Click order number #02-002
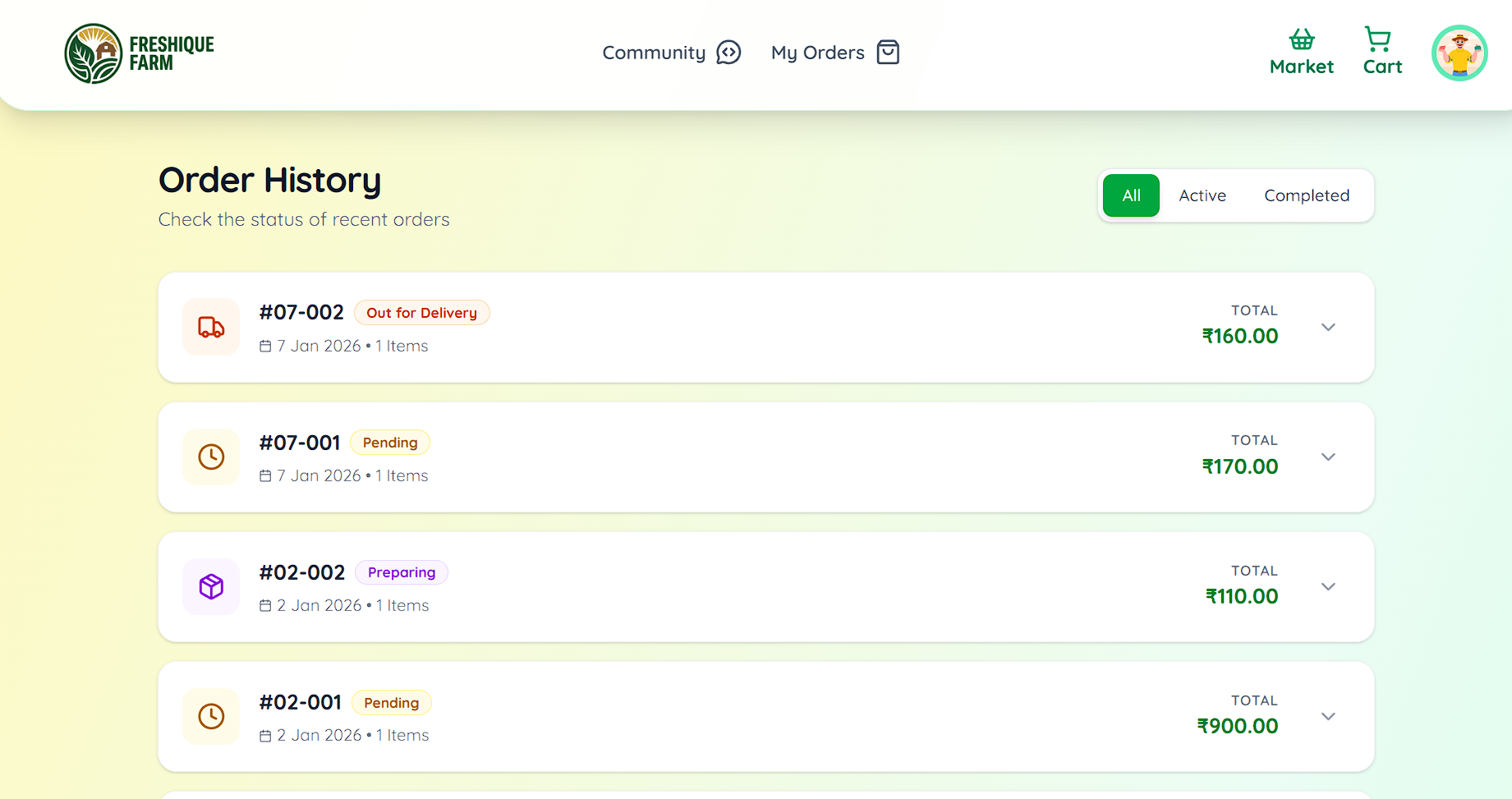Image resolution: width=1512 pixels, height=799 pixels. tap(302, 572)
